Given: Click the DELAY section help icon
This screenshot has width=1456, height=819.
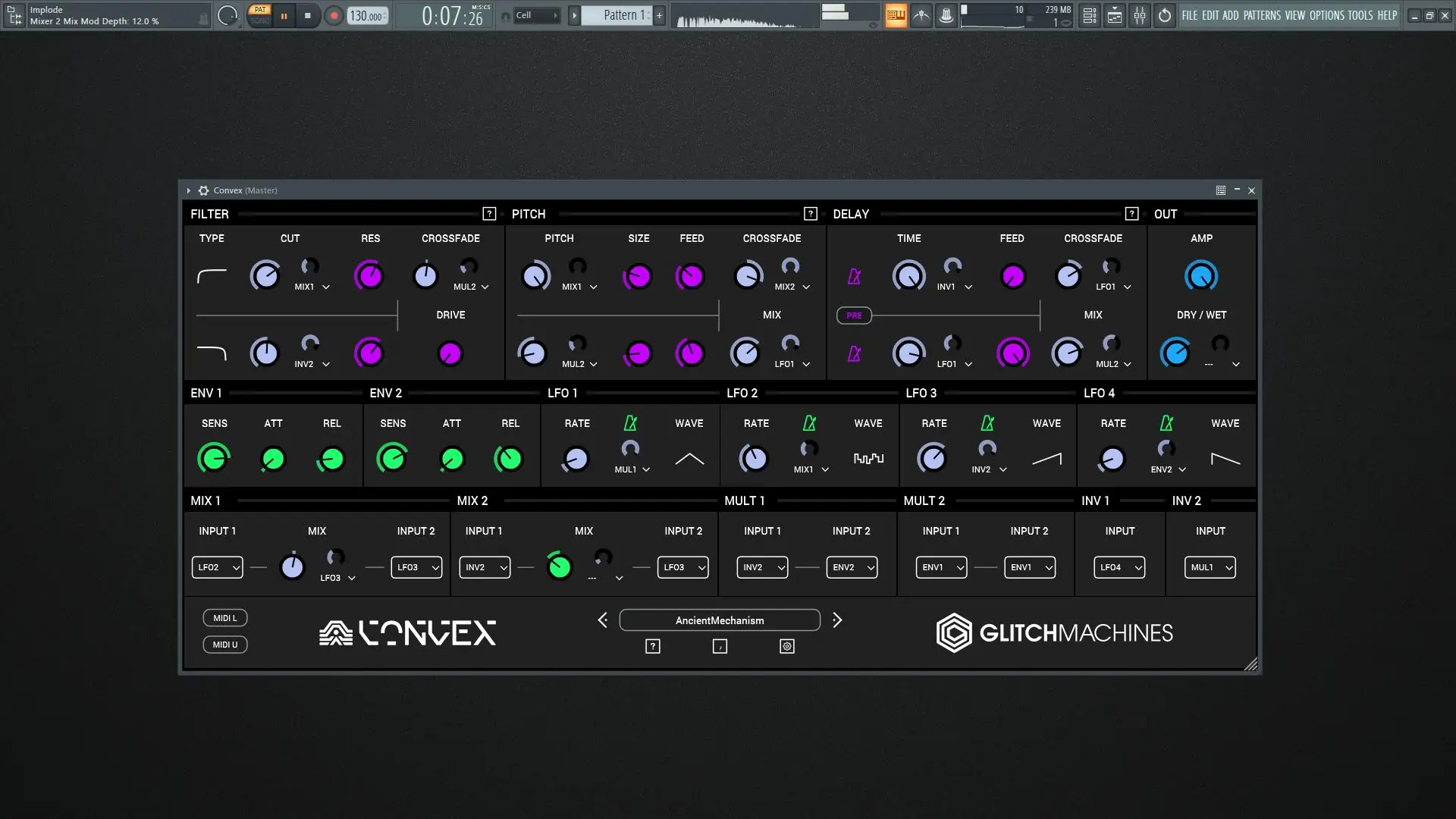Looking at the screenshot, I should pos(1131,214).
